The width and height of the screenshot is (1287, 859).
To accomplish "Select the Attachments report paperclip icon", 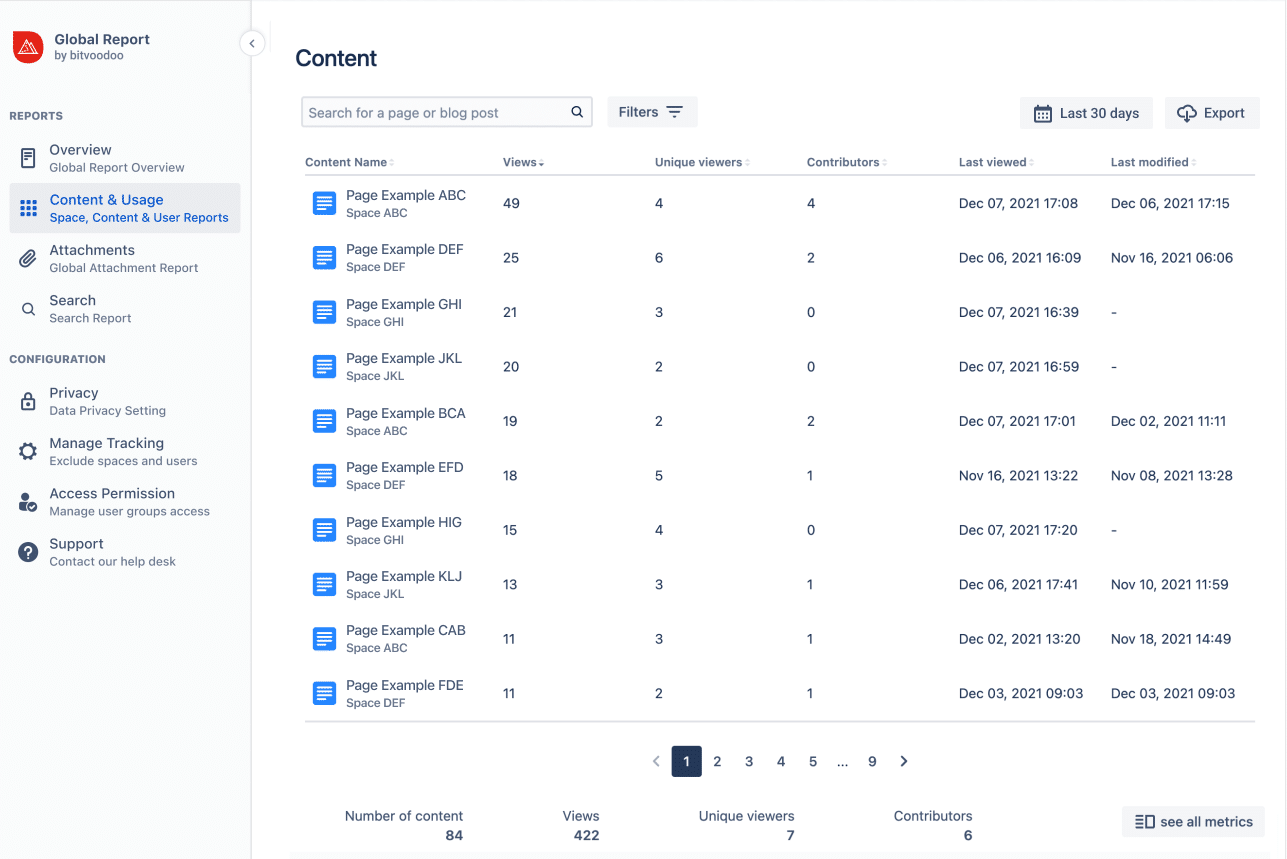I will tap(27, 257).
